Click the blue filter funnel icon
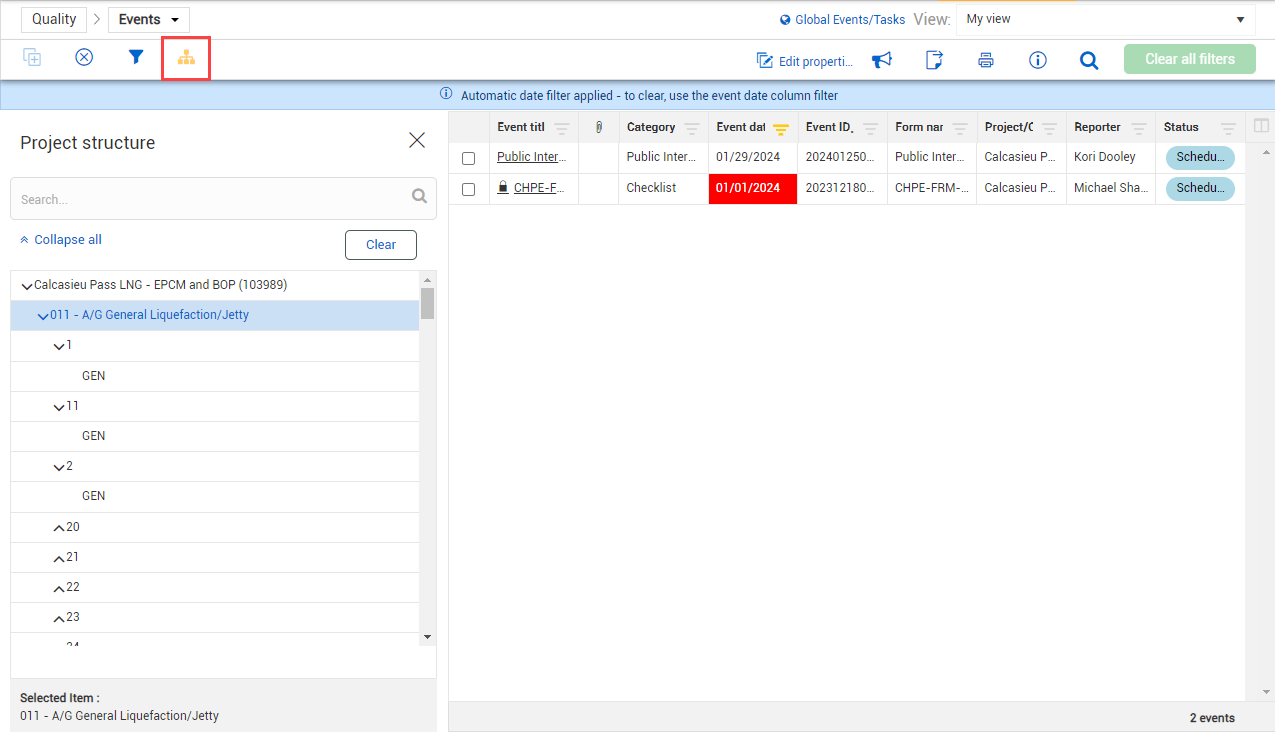 click(x=136, y=58)
